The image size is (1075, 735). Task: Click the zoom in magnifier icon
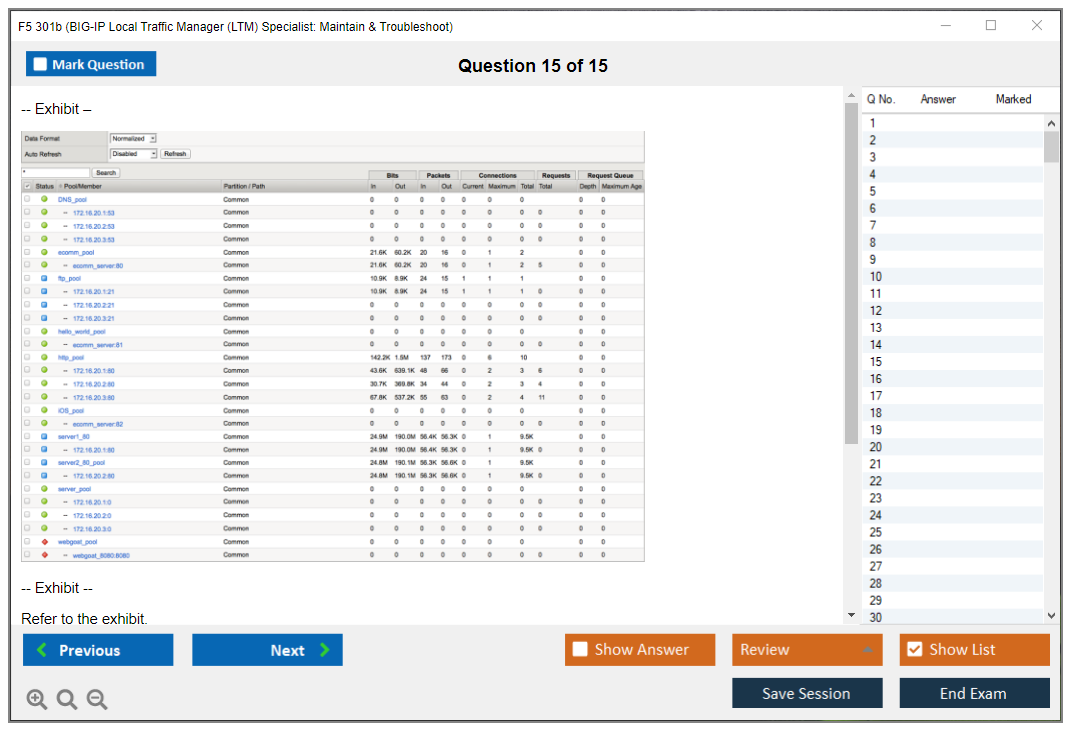tap(37, 700)
